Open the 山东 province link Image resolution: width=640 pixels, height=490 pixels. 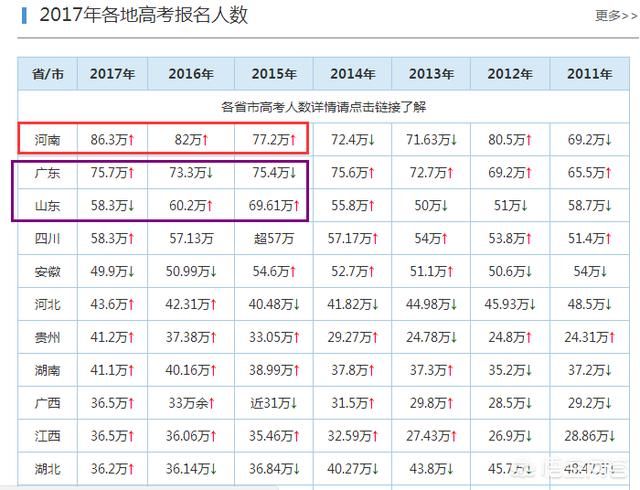(47, 206)
